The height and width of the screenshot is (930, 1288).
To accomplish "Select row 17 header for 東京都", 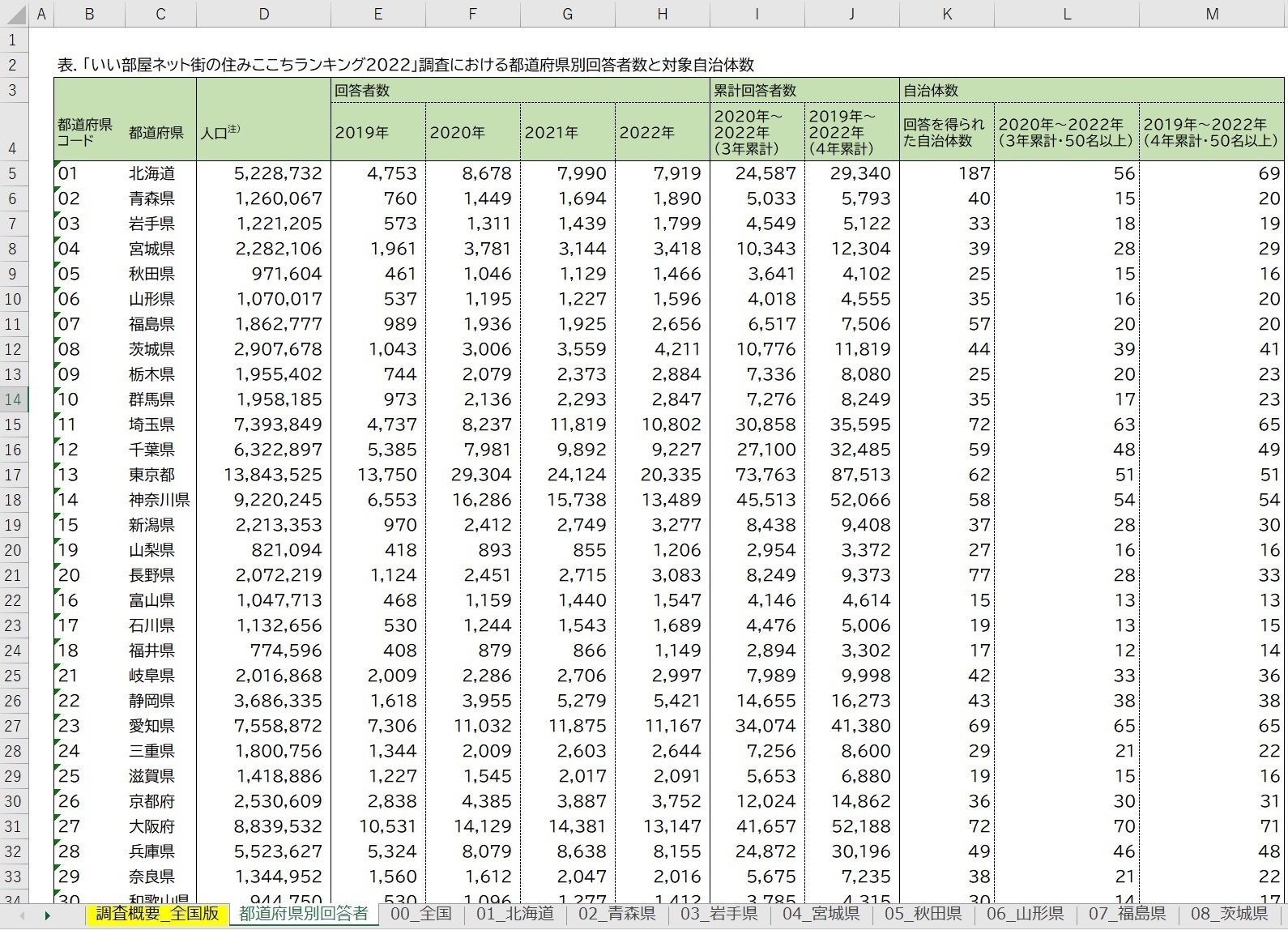I will tap(14, 475).
